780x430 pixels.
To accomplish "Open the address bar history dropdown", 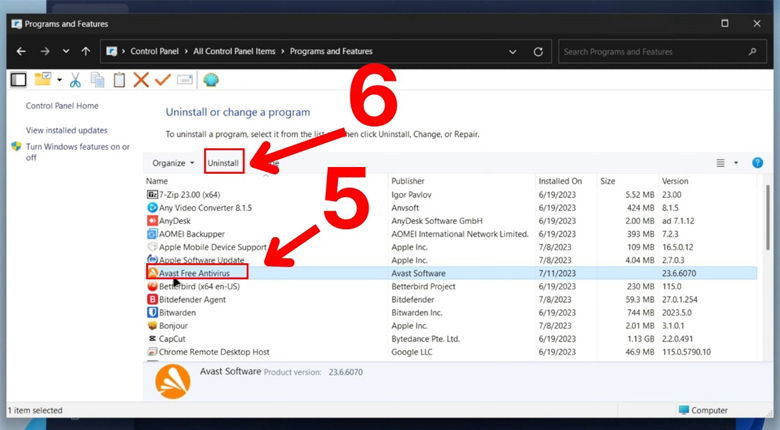I will click(x=511, y=51).
